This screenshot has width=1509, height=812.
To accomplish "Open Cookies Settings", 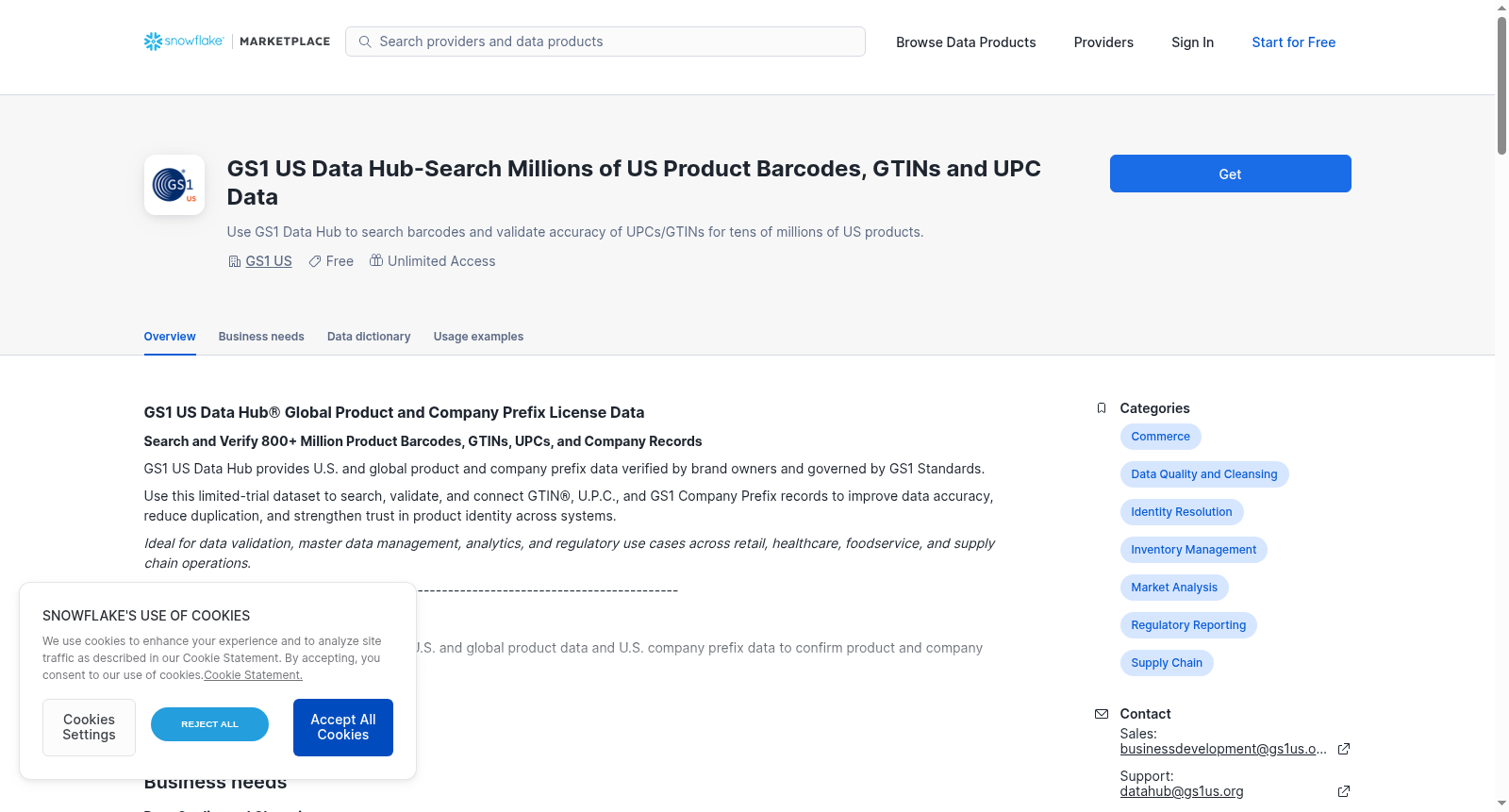I will [89, 727].
